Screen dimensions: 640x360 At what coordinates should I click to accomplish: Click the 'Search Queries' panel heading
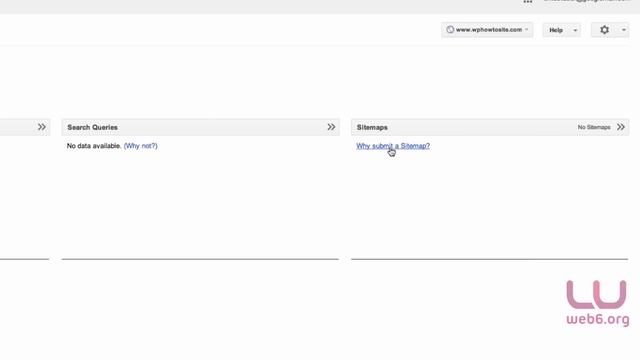point(92,127)
